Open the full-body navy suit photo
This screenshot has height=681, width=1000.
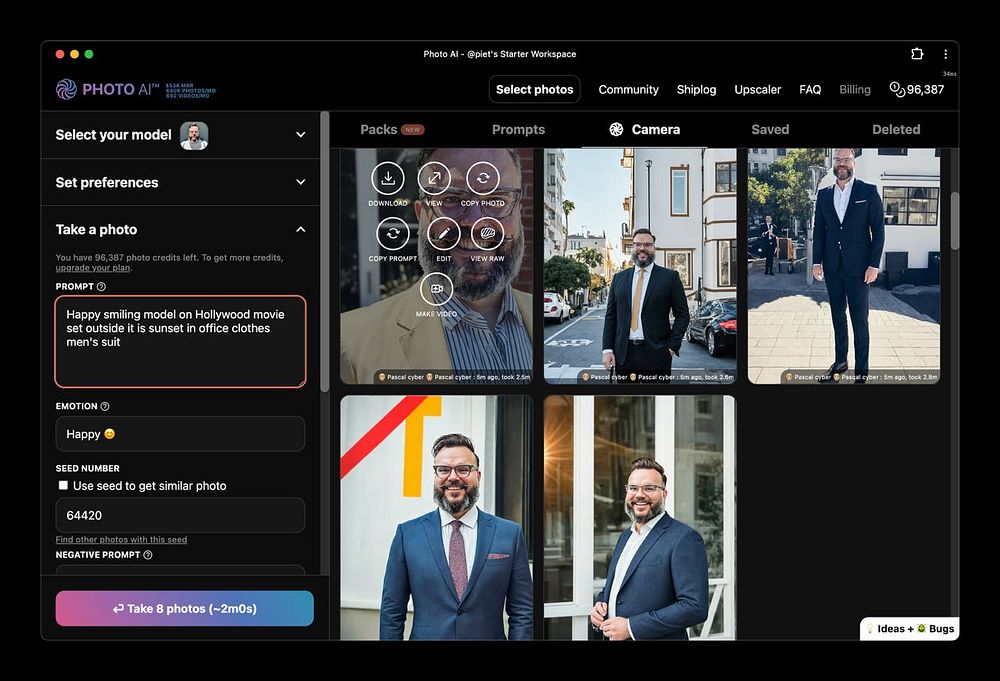coord(844,266)
